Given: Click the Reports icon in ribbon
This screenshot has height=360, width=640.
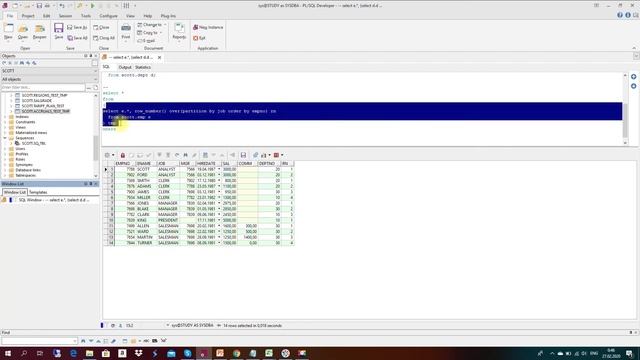Looking at the screenshot, I should [179, 28].
